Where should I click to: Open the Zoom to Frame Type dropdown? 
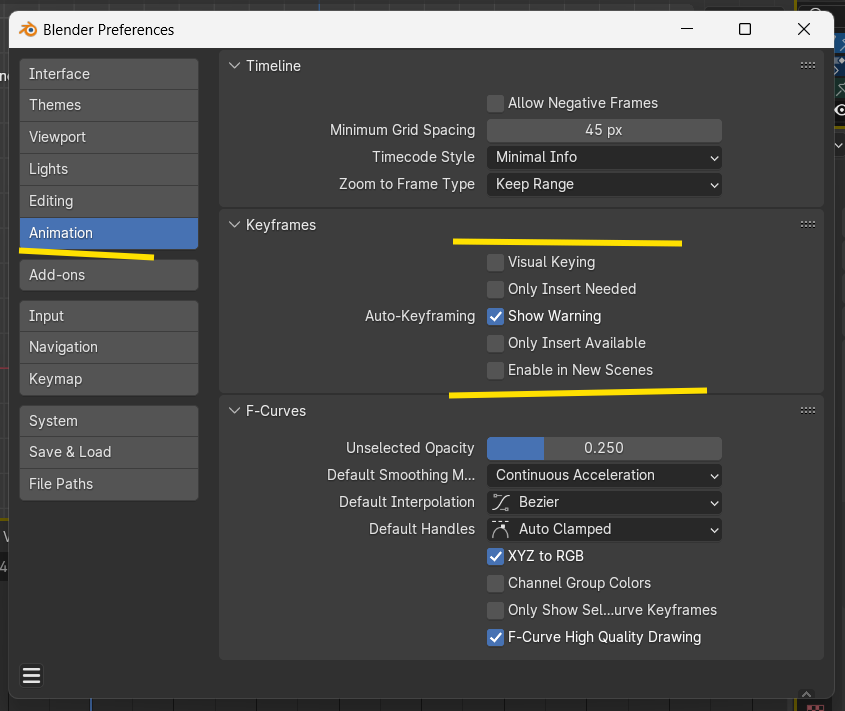(x=604, y=184)
